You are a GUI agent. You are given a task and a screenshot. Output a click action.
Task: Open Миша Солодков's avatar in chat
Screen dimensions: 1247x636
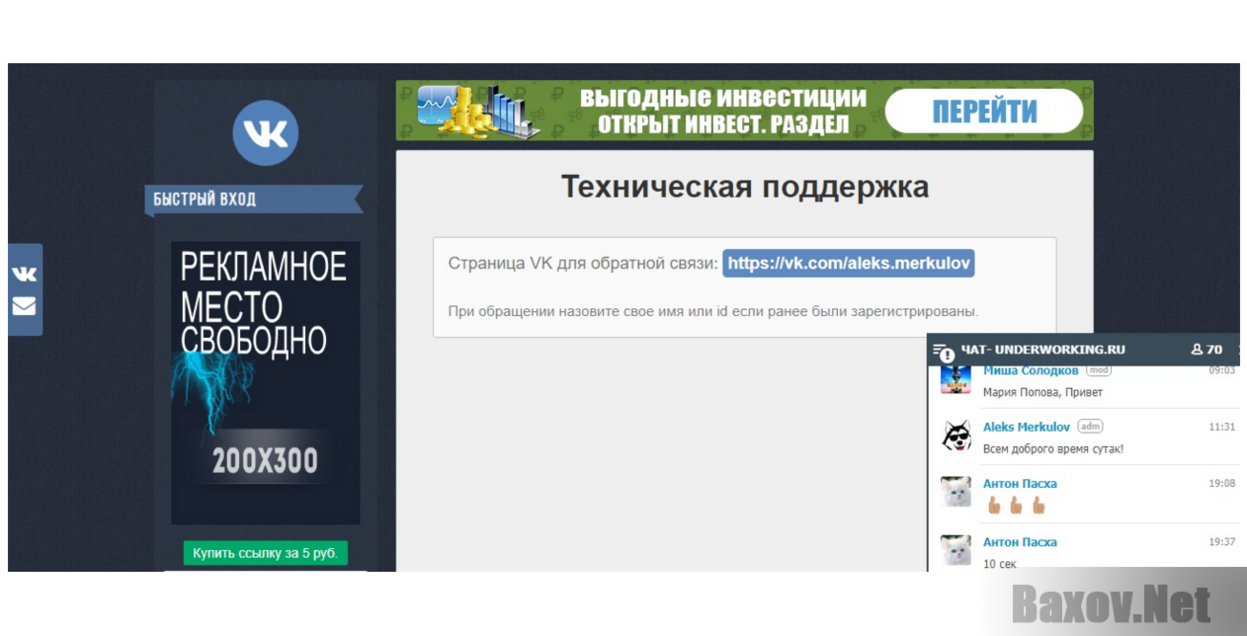956,379
